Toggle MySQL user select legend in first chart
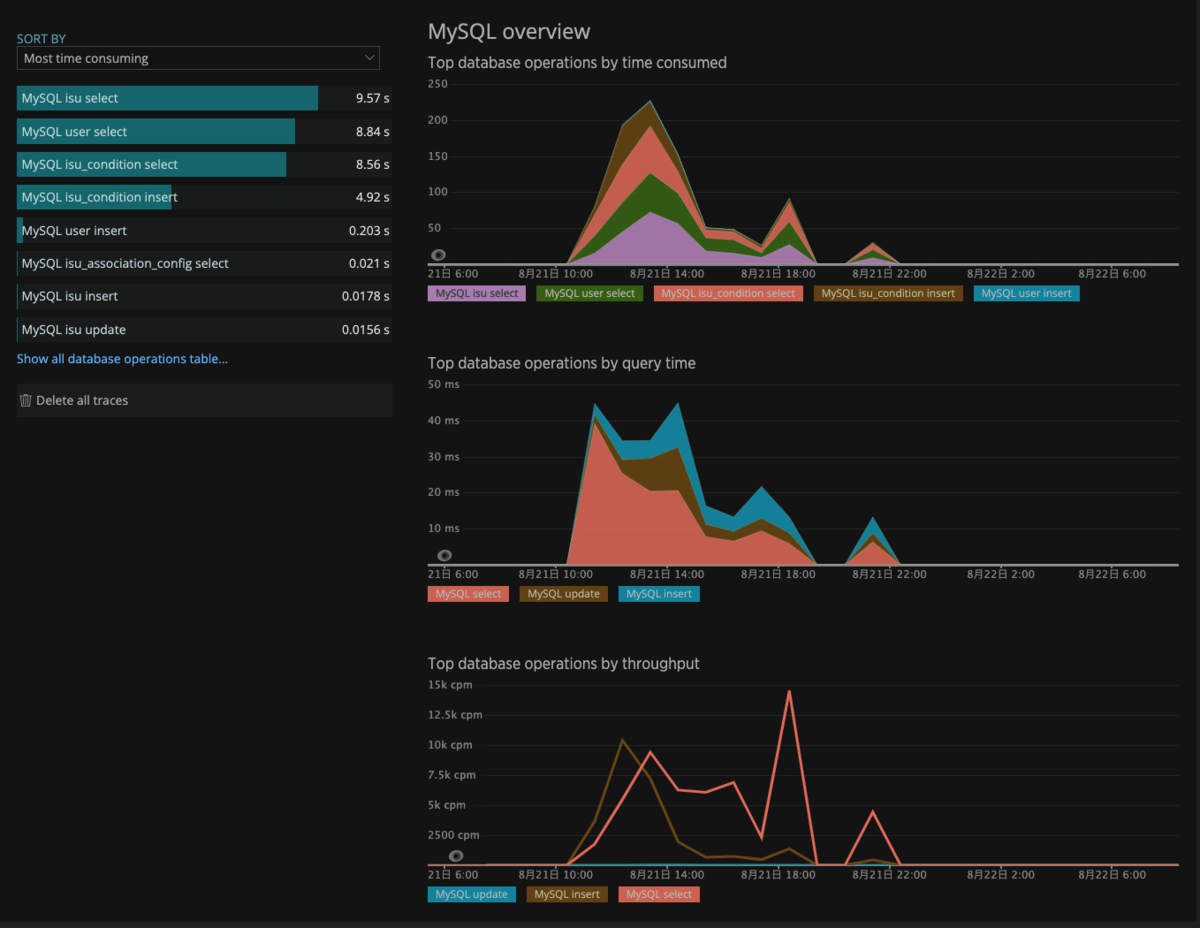This screenshot has height=928, width=1200. click(590, 294)
